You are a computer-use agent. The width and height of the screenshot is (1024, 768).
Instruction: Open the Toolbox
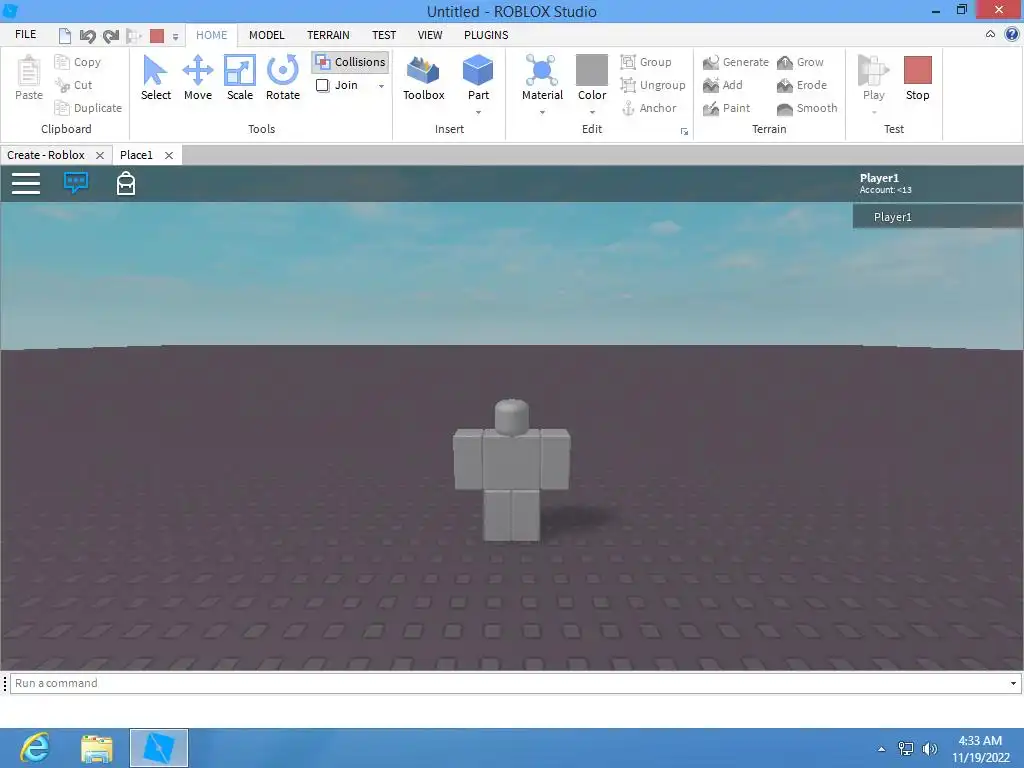[423, 78]
